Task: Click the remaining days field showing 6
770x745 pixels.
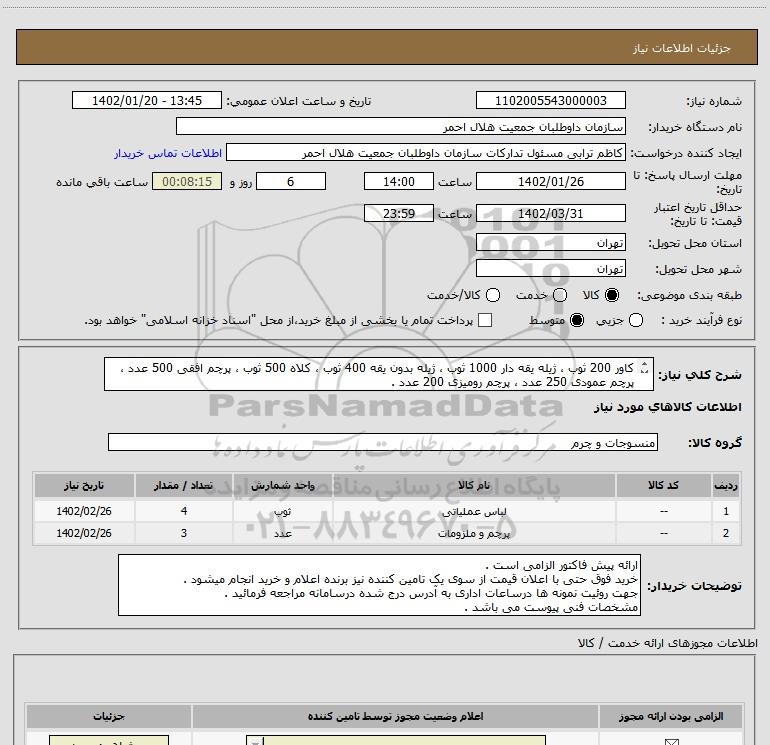Action: (291, 181)
